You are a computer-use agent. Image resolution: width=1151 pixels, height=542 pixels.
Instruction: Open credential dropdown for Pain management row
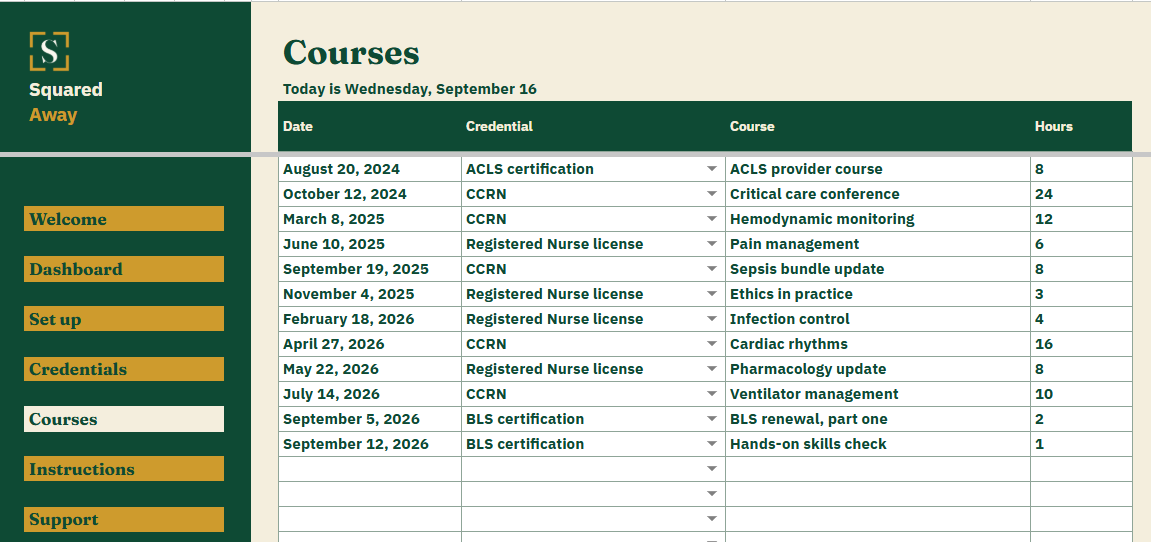pyautogui.click(x=711, y=244)
